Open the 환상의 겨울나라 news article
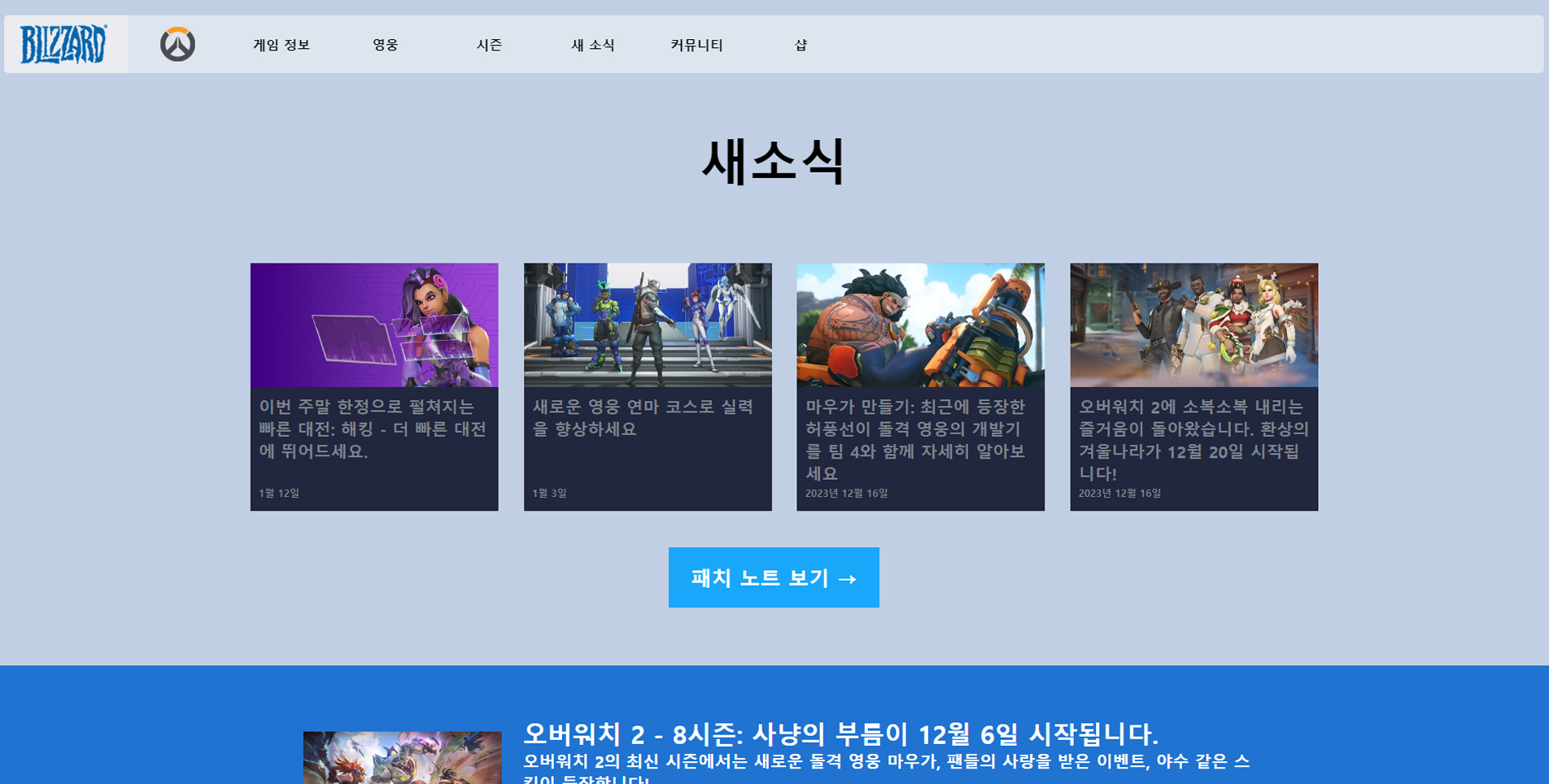 [x=1193, y=441]
